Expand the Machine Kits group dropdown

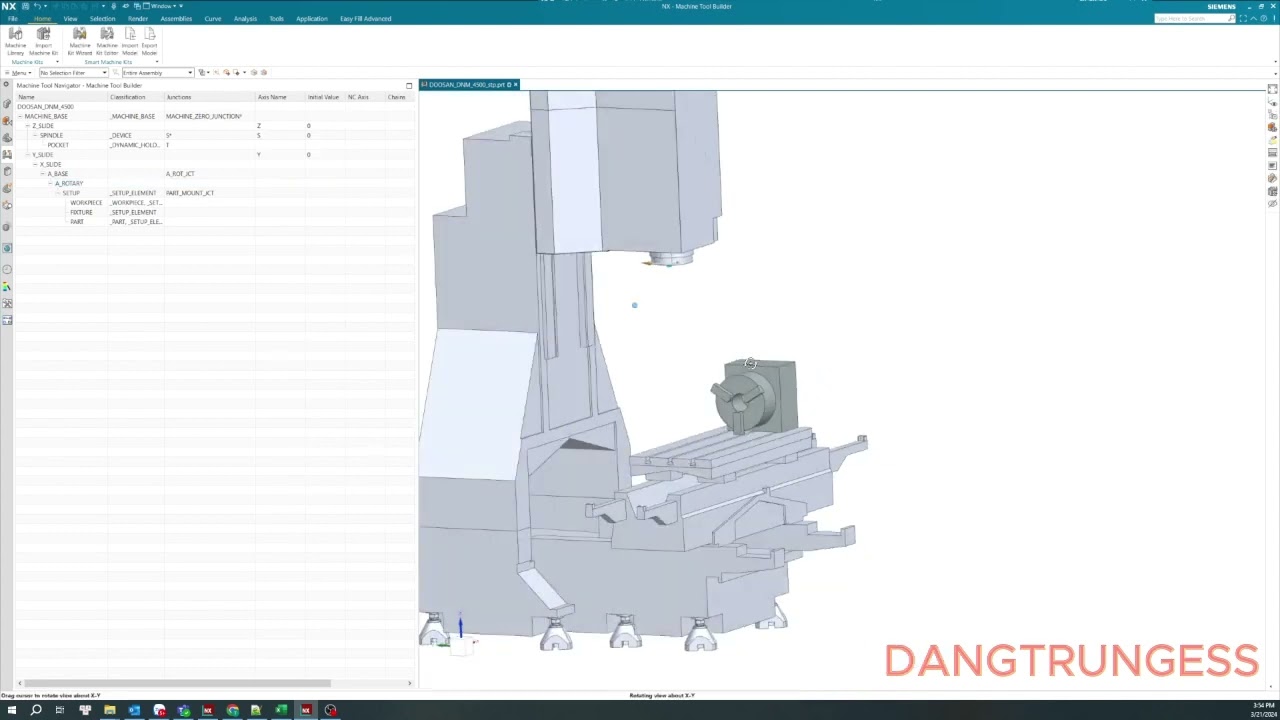pos(57,62)
